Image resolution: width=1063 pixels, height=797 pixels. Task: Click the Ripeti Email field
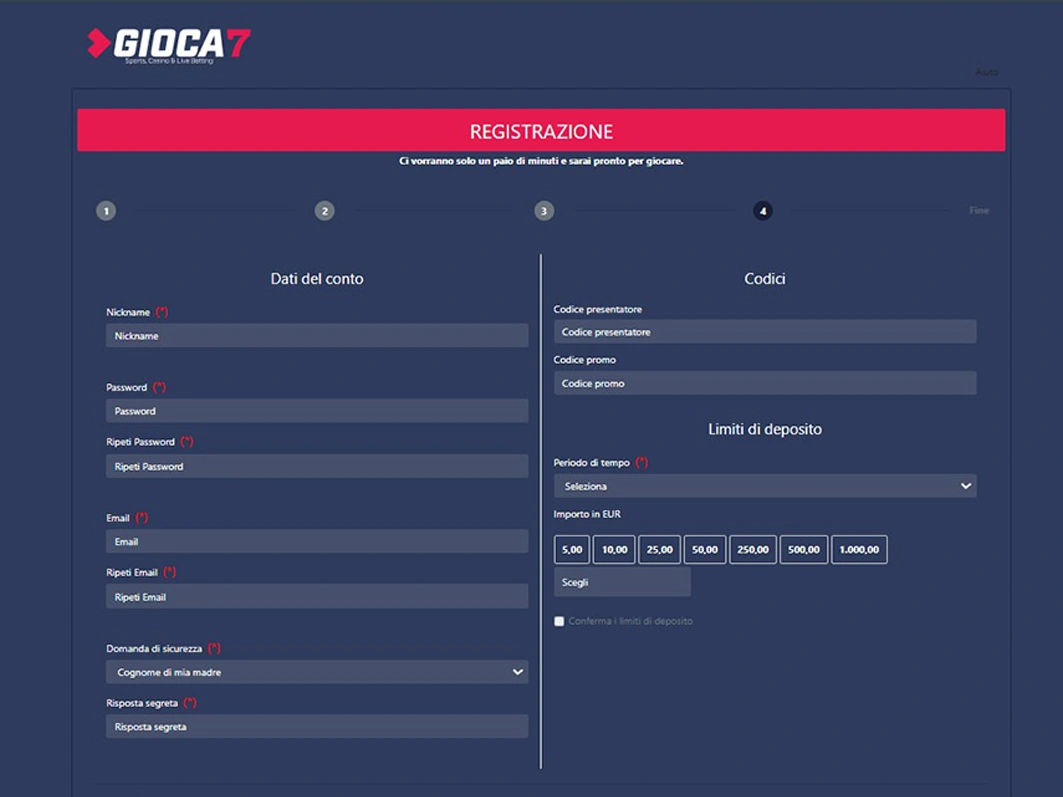tap(317, 596)
